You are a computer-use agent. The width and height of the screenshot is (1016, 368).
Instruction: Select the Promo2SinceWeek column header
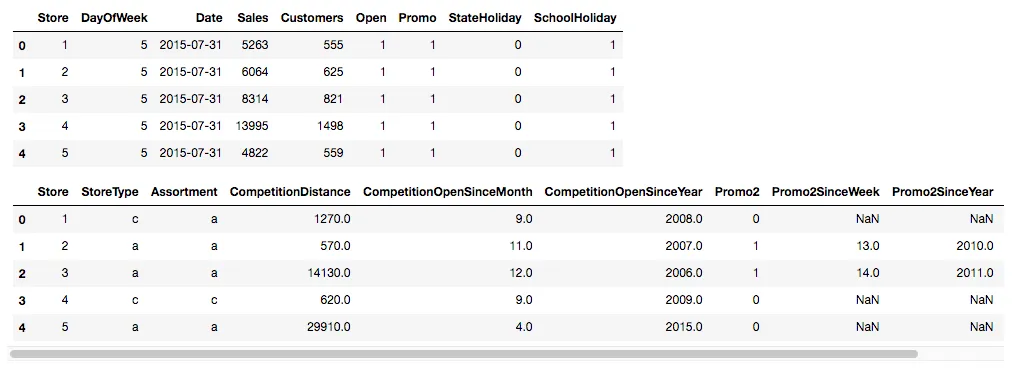coord(826,192)
